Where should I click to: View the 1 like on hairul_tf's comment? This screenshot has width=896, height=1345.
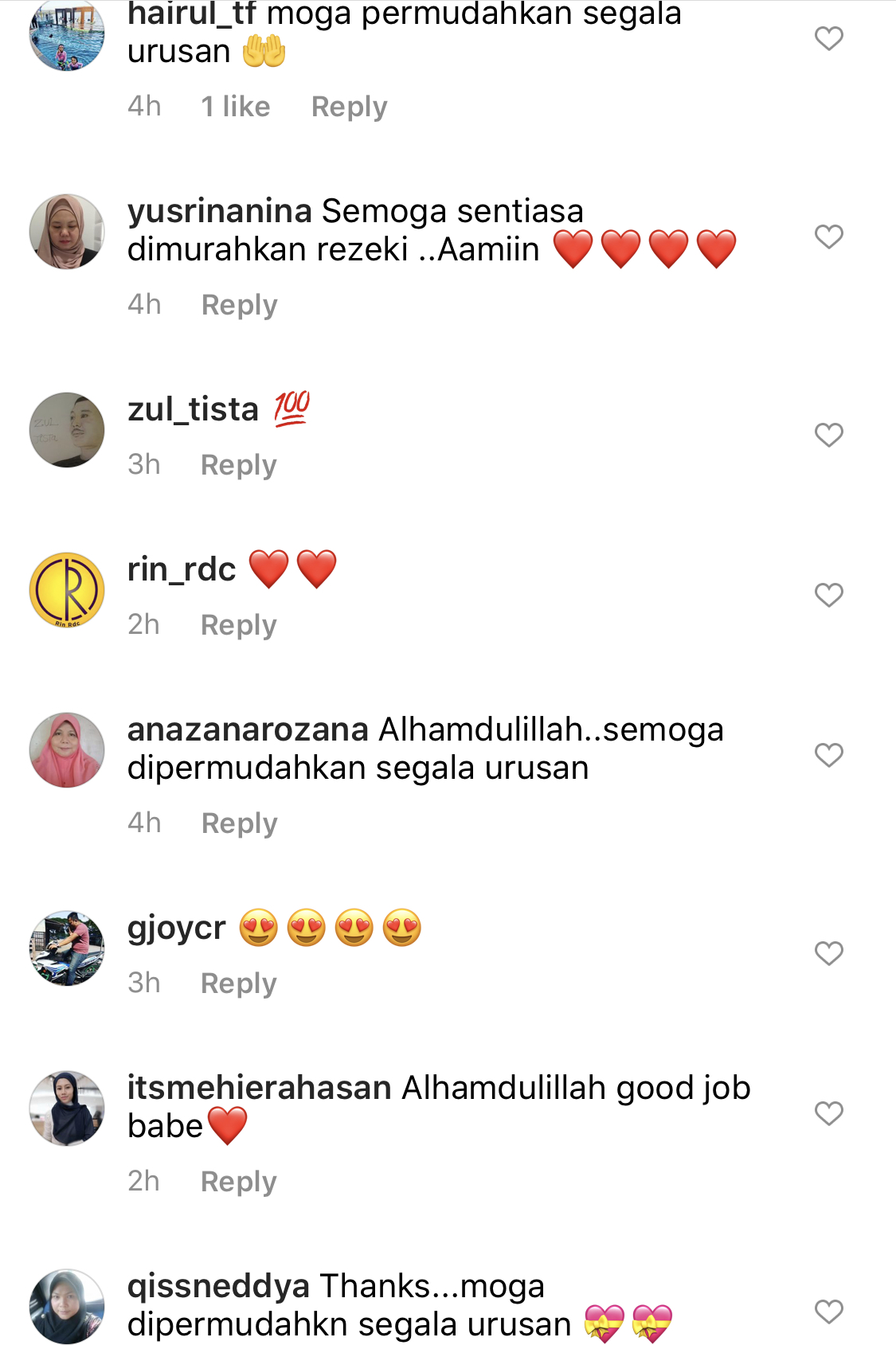(x=236, y=106)
